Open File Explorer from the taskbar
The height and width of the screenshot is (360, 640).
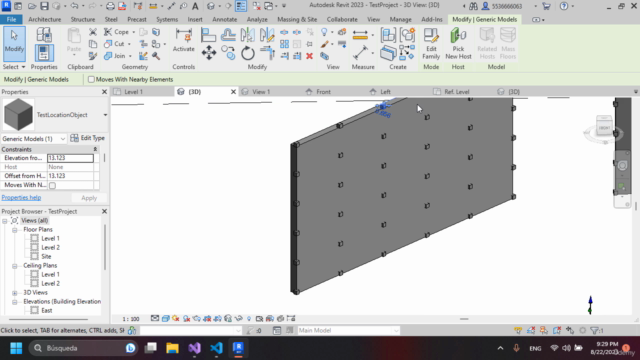[x=172, y=348]
